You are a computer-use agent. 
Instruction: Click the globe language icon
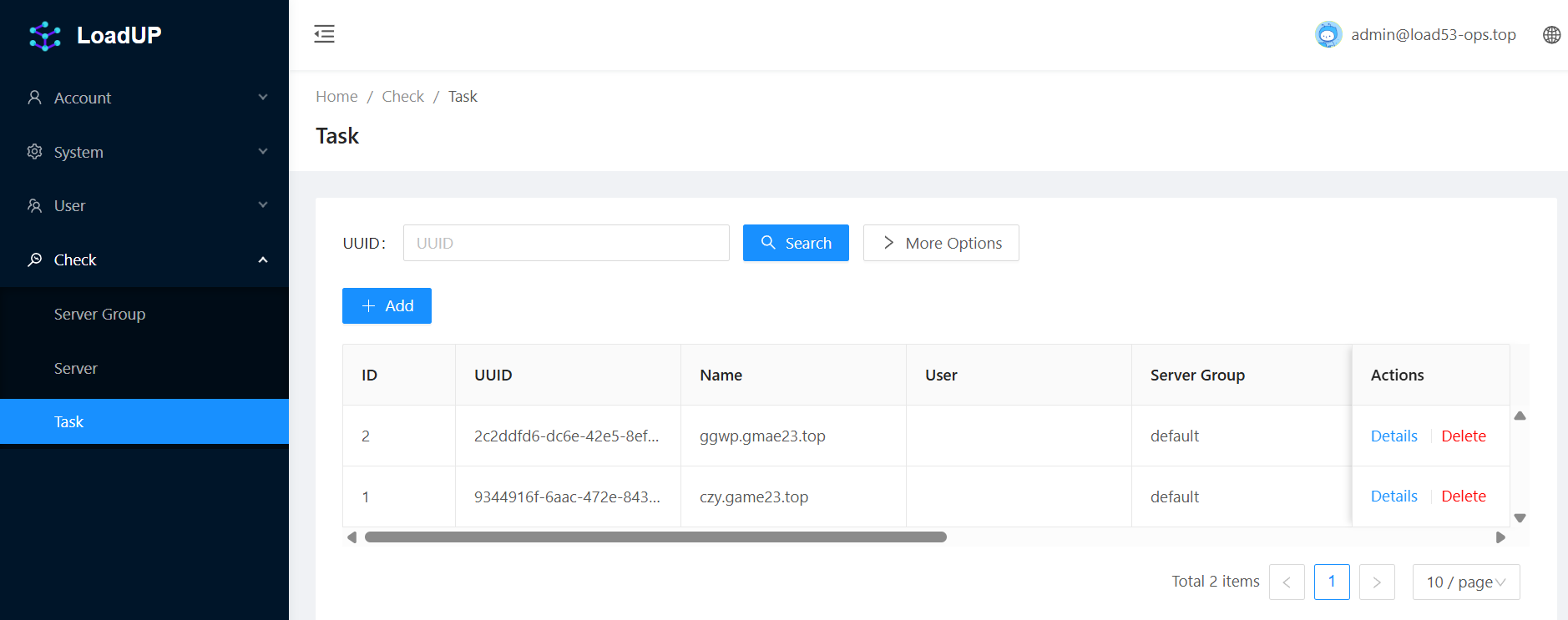(1551, 35)
